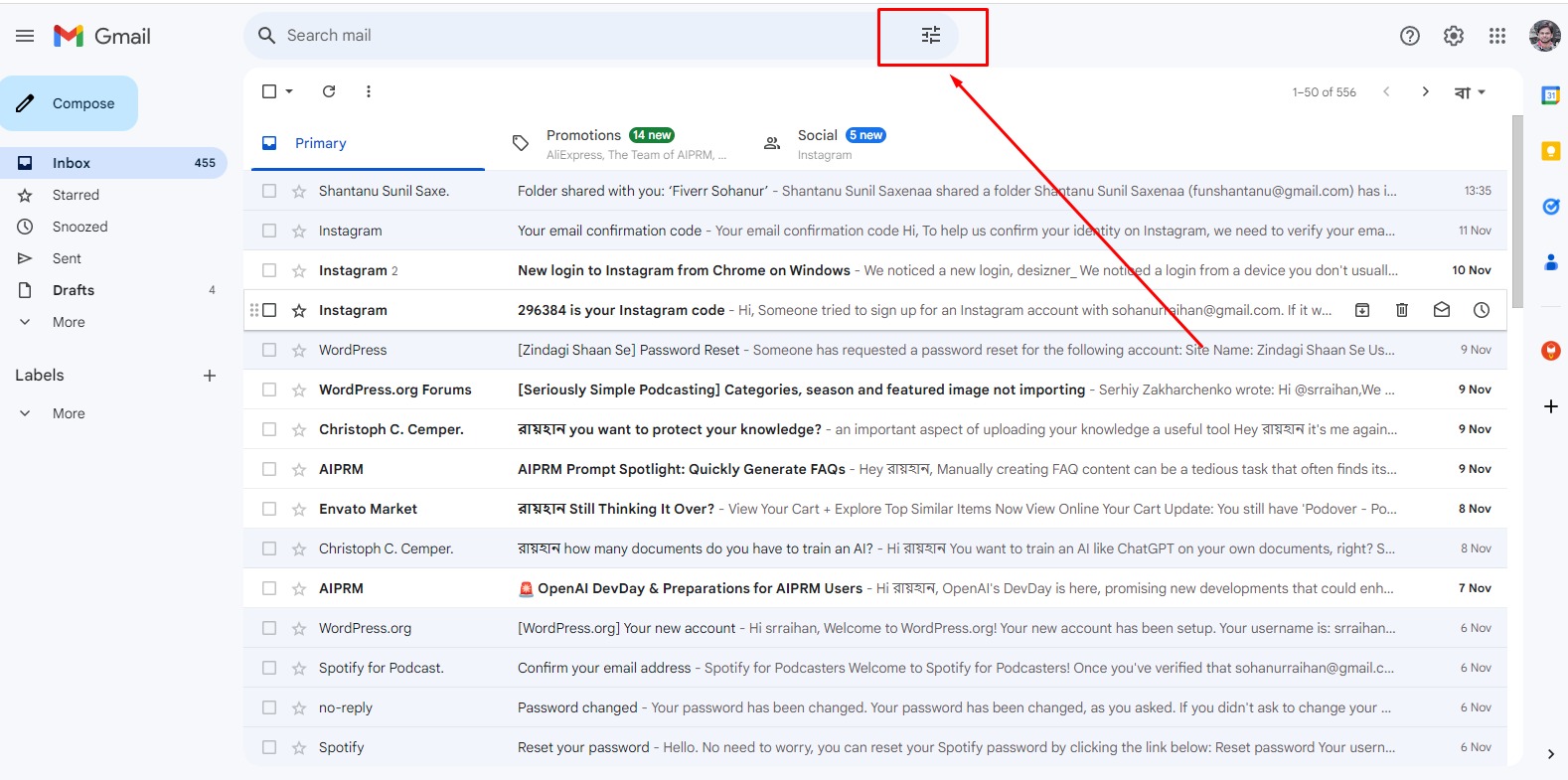Delete the 296384 Instagram code email
Image resolution: width=1568 pixels, height=780 pixels.
pos(1402,310)
